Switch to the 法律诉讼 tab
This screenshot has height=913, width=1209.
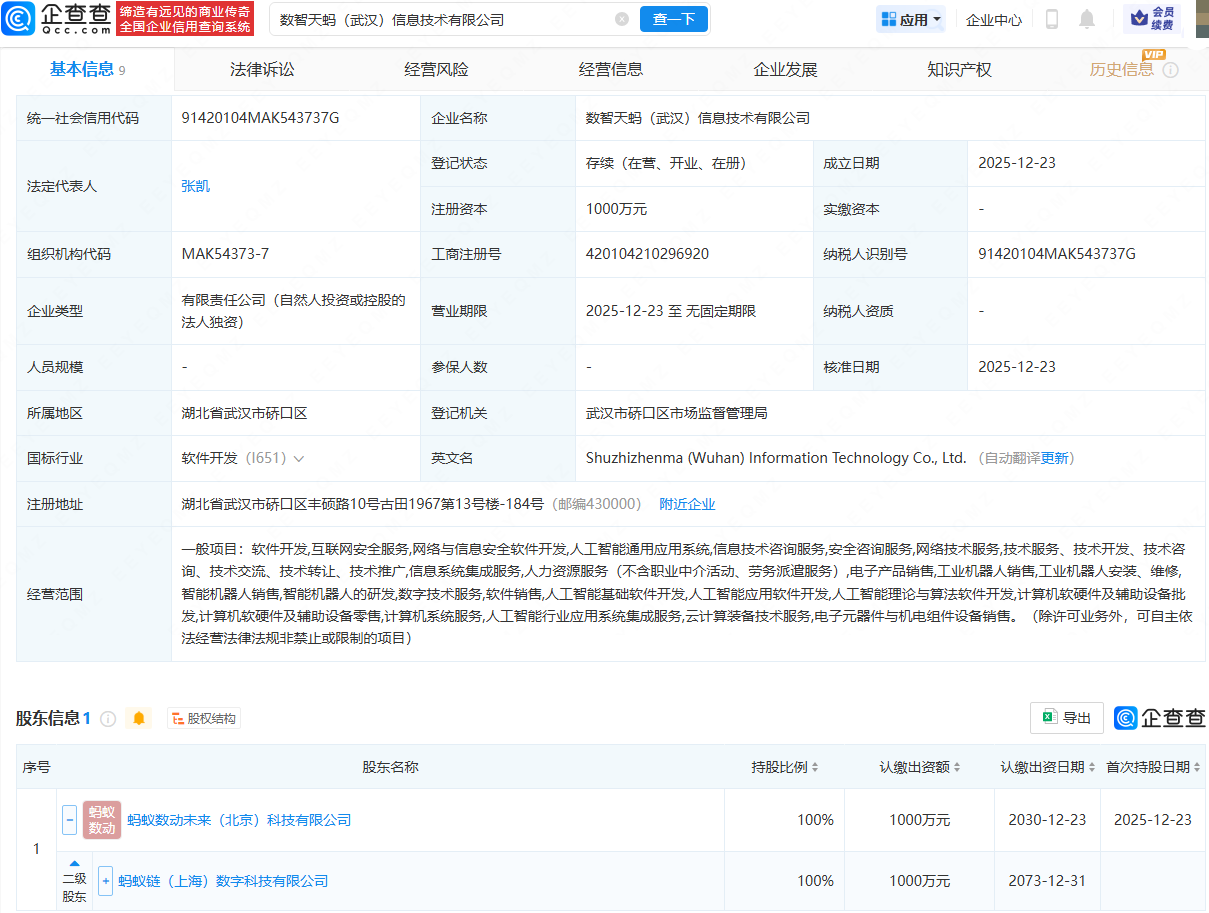point(262,70)
